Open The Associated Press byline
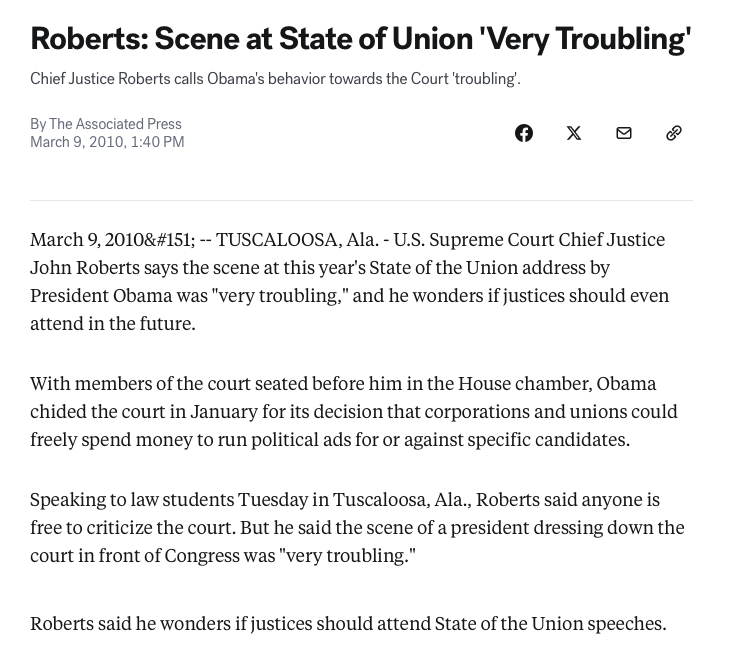 (115, 124)
